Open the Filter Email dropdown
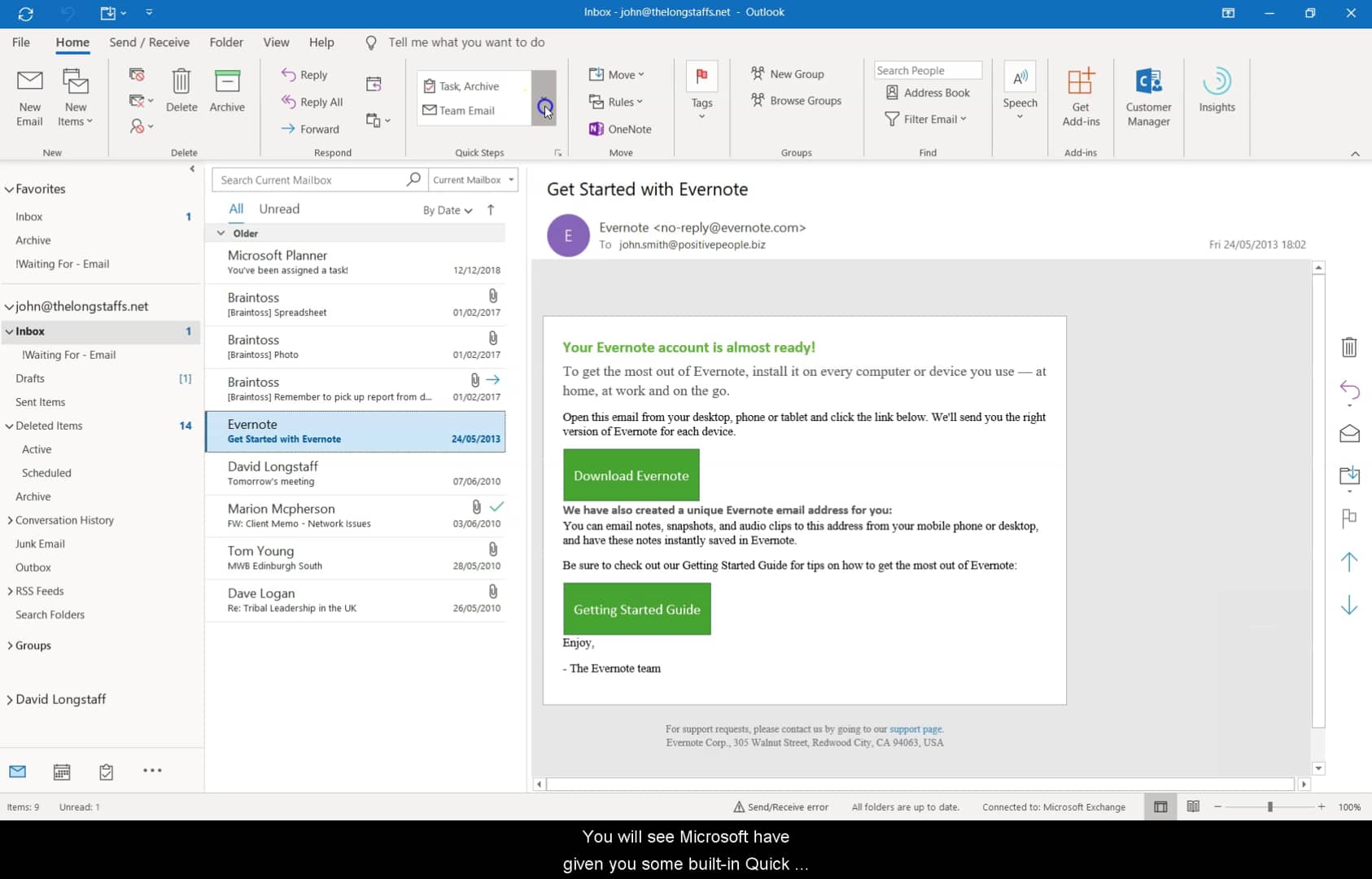The image size is (1372, 879). click(925, 119)
